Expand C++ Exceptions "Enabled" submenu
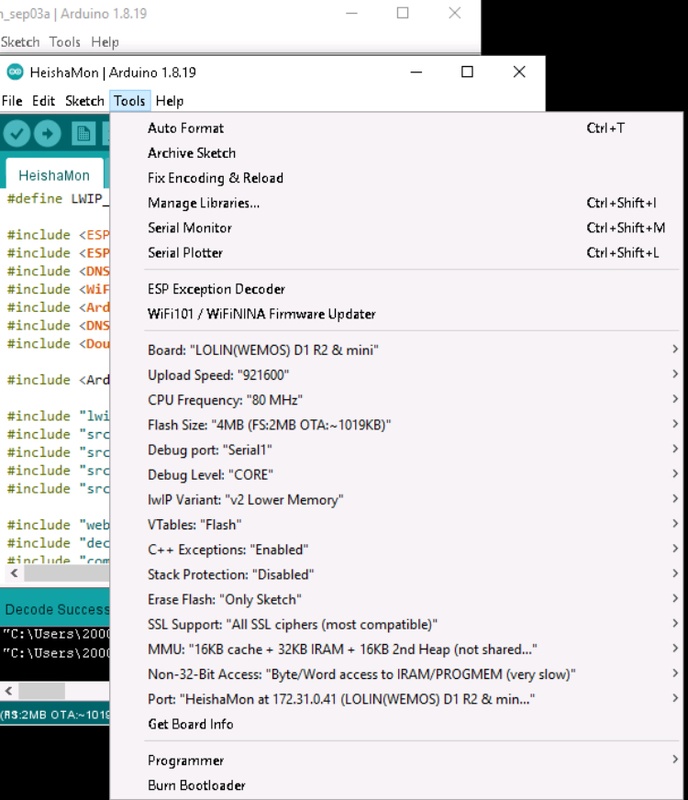 pos(397,551)
